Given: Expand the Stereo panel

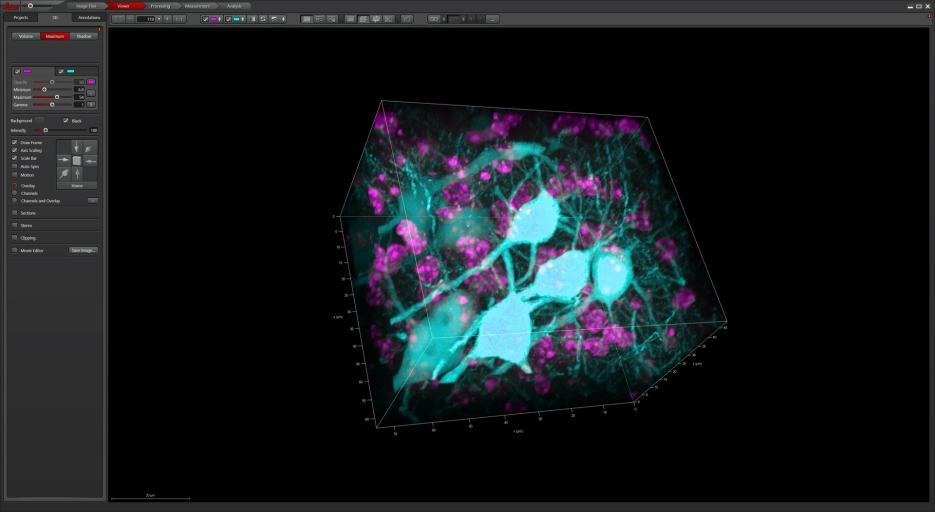Looking at the screenshot, I should click(14, 225).
